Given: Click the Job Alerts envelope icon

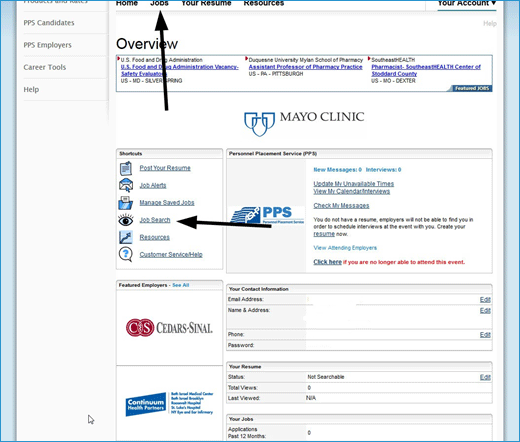Looking at the screenshot, I should [126, 185].
